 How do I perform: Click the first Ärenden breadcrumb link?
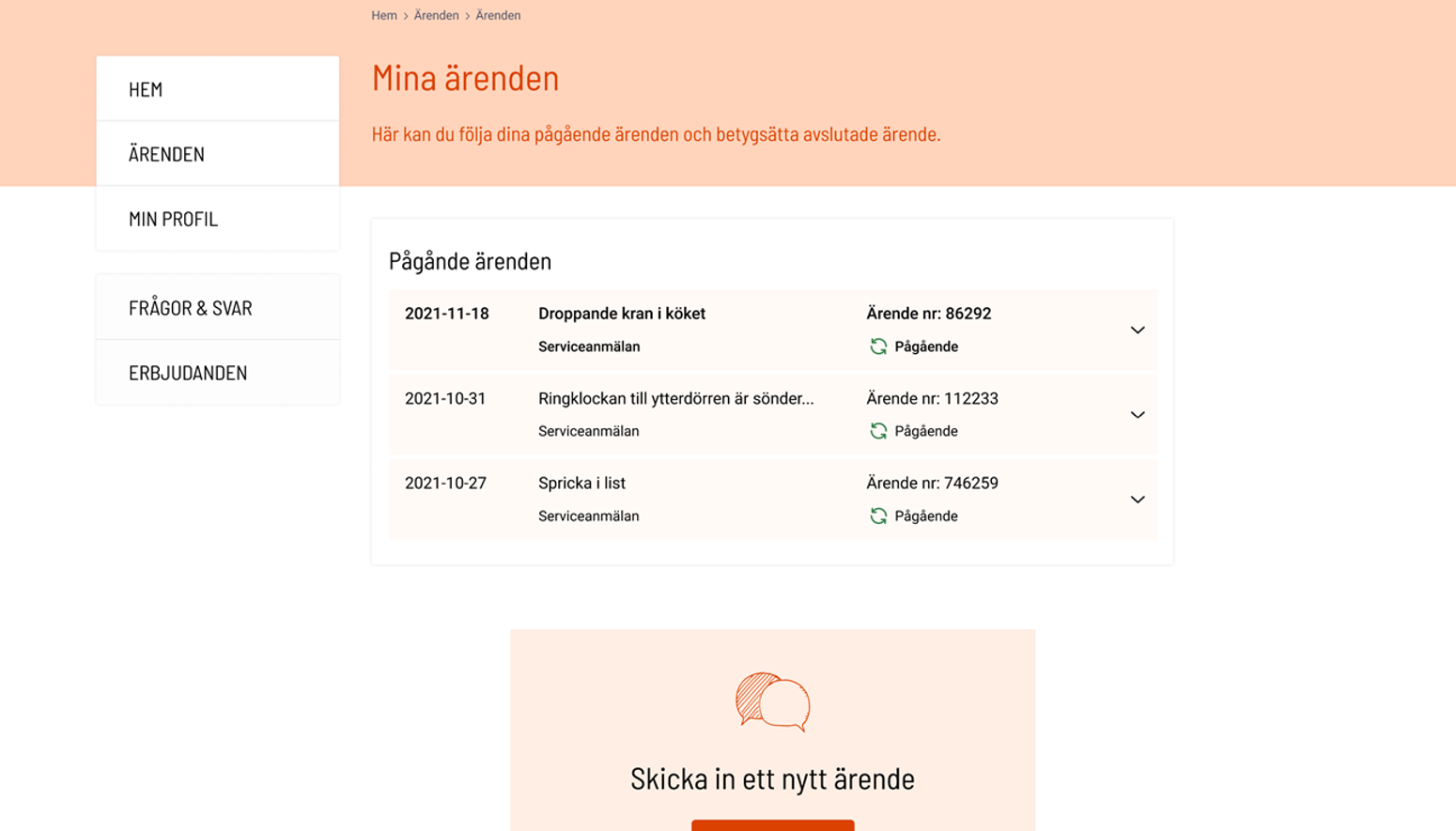[x=436, y=15]
